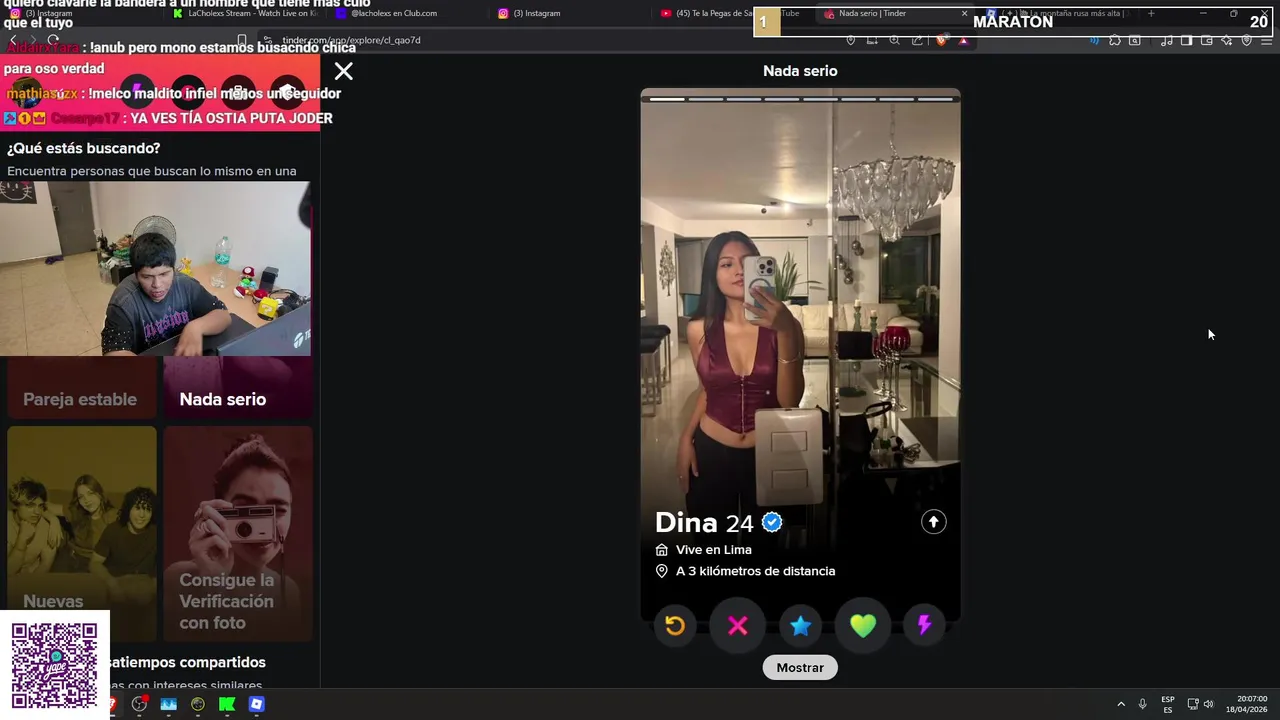Click the Vive en Lima text
The width and height of the screenshot is (1280, 720).
tap(714, 550)
